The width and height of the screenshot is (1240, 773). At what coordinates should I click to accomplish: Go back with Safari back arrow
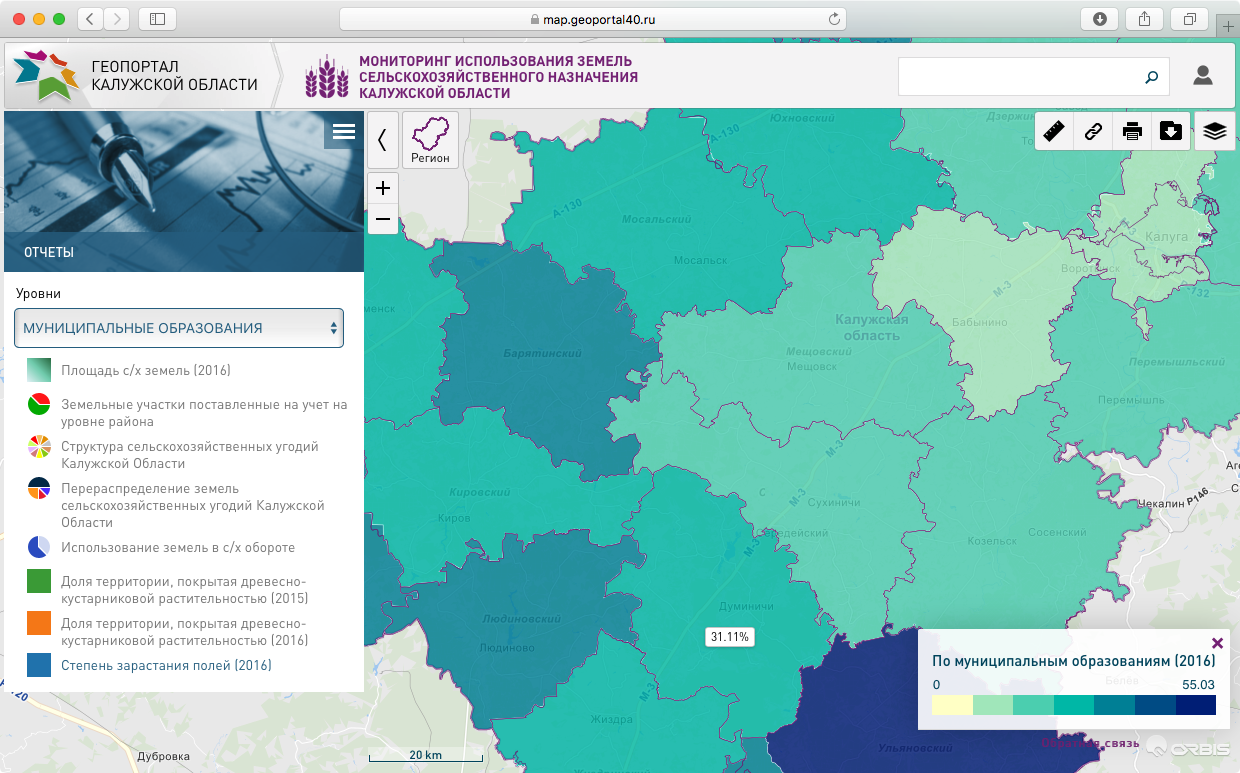[90, 19]
